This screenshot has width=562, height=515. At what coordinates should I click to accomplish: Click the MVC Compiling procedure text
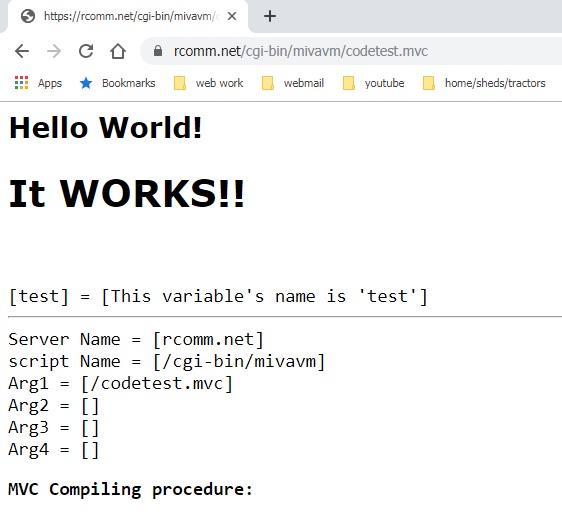(x=131, y=490)
